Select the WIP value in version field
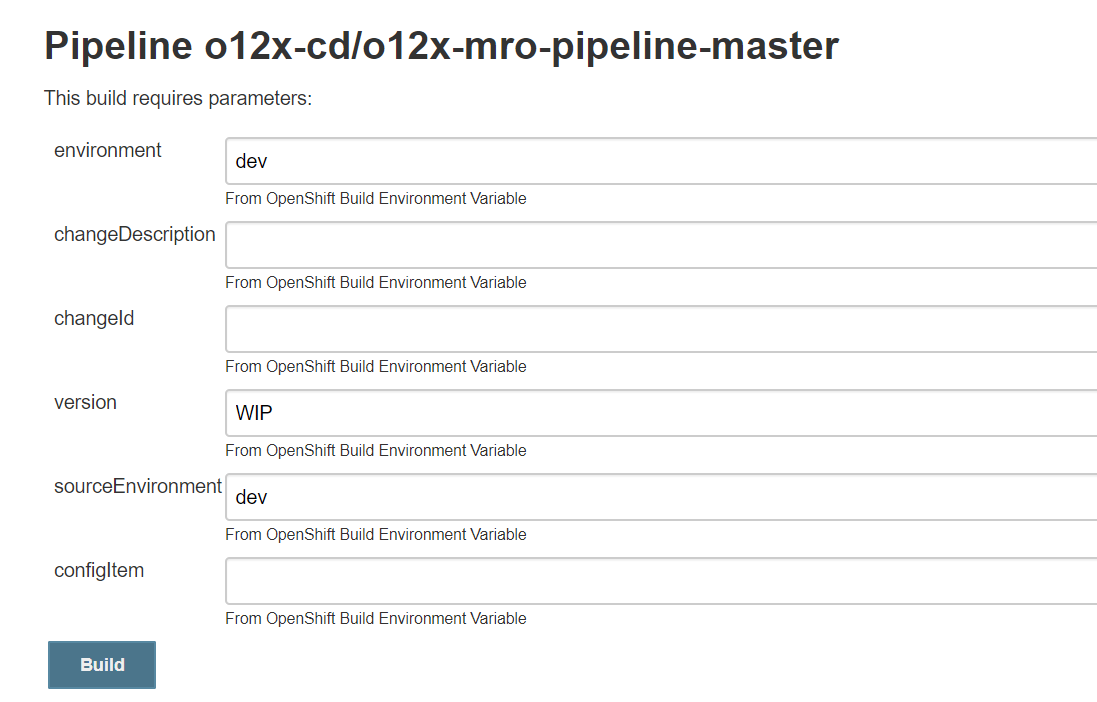This screenshot has height=702, width=1097. click(x=250, y=413)
